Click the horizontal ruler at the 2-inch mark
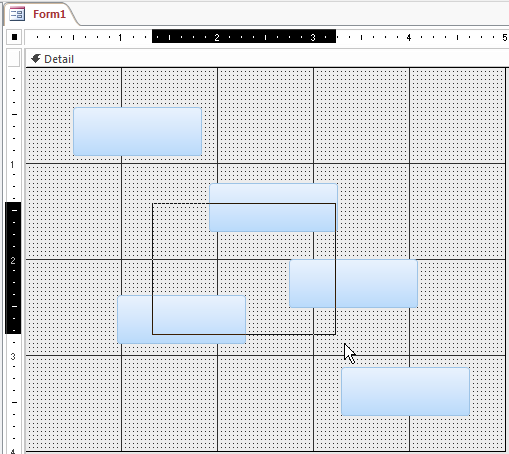Image resolution: width=509 pixels, height=454 pixels. click(217, 37)
